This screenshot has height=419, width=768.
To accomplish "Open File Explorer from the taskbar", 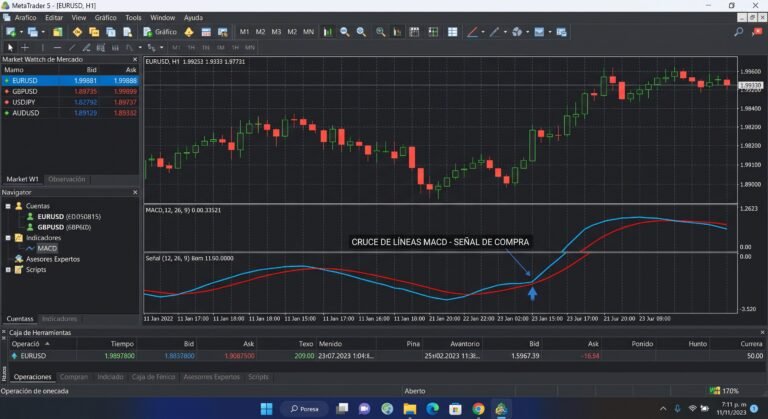I will pos(409,409).
